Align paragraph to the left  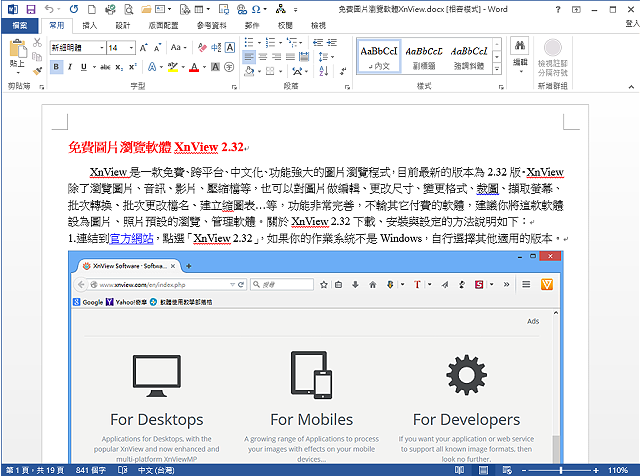(x=249, y=57)
